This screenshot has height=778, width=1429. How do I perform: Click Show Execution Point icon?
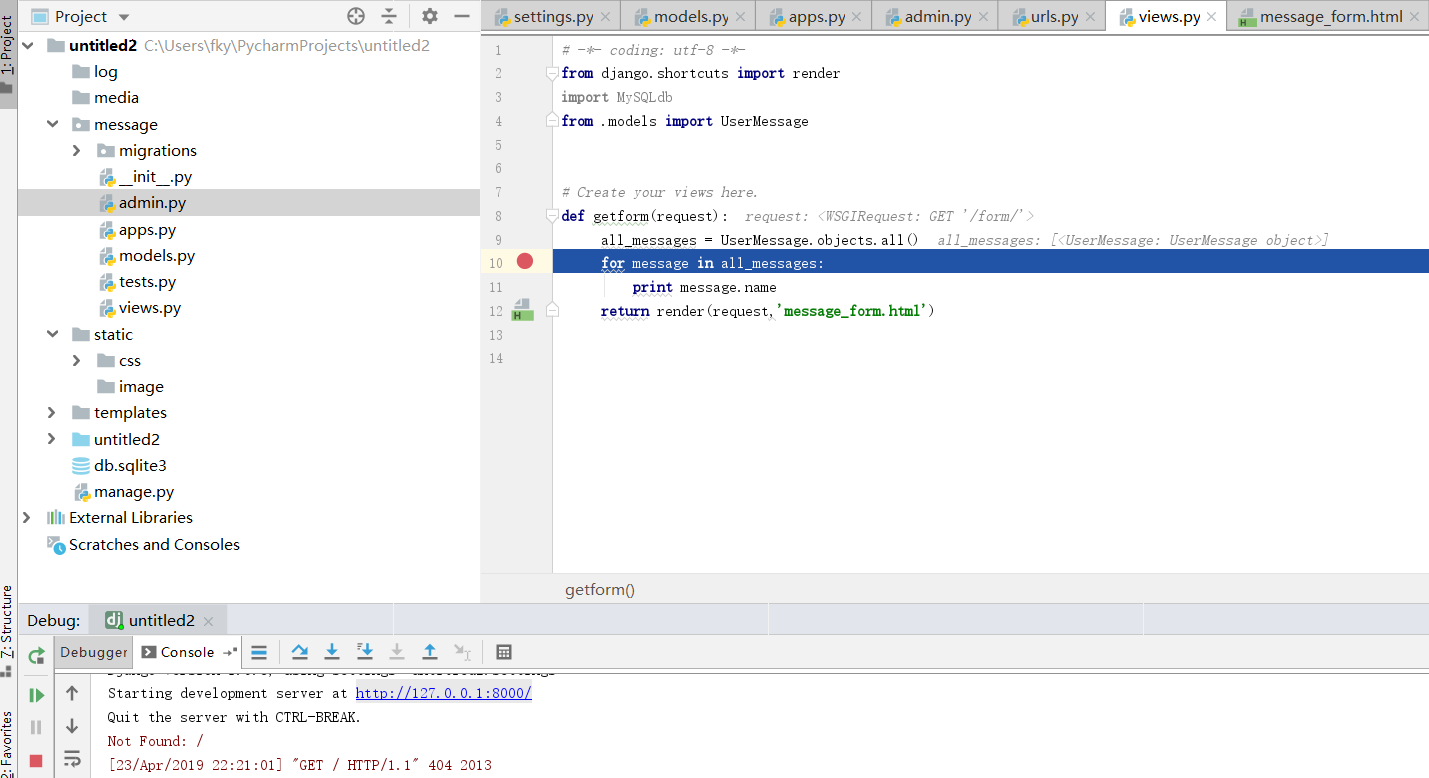click(259, 652)
